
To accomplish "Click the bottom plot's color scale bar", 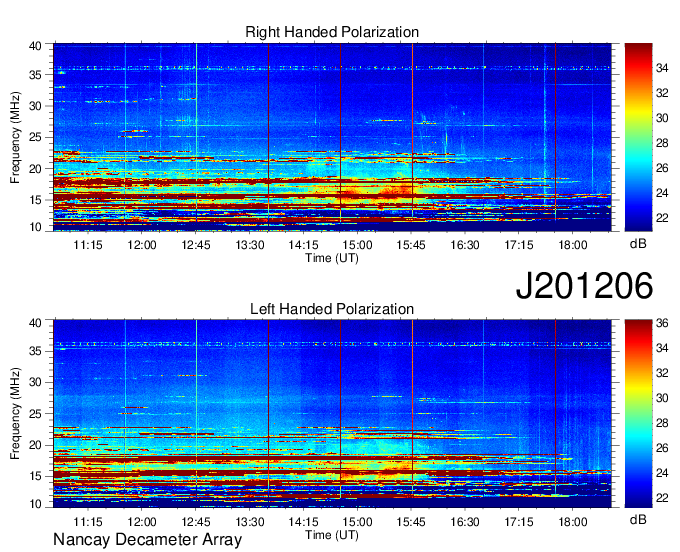I will (638, 414).
